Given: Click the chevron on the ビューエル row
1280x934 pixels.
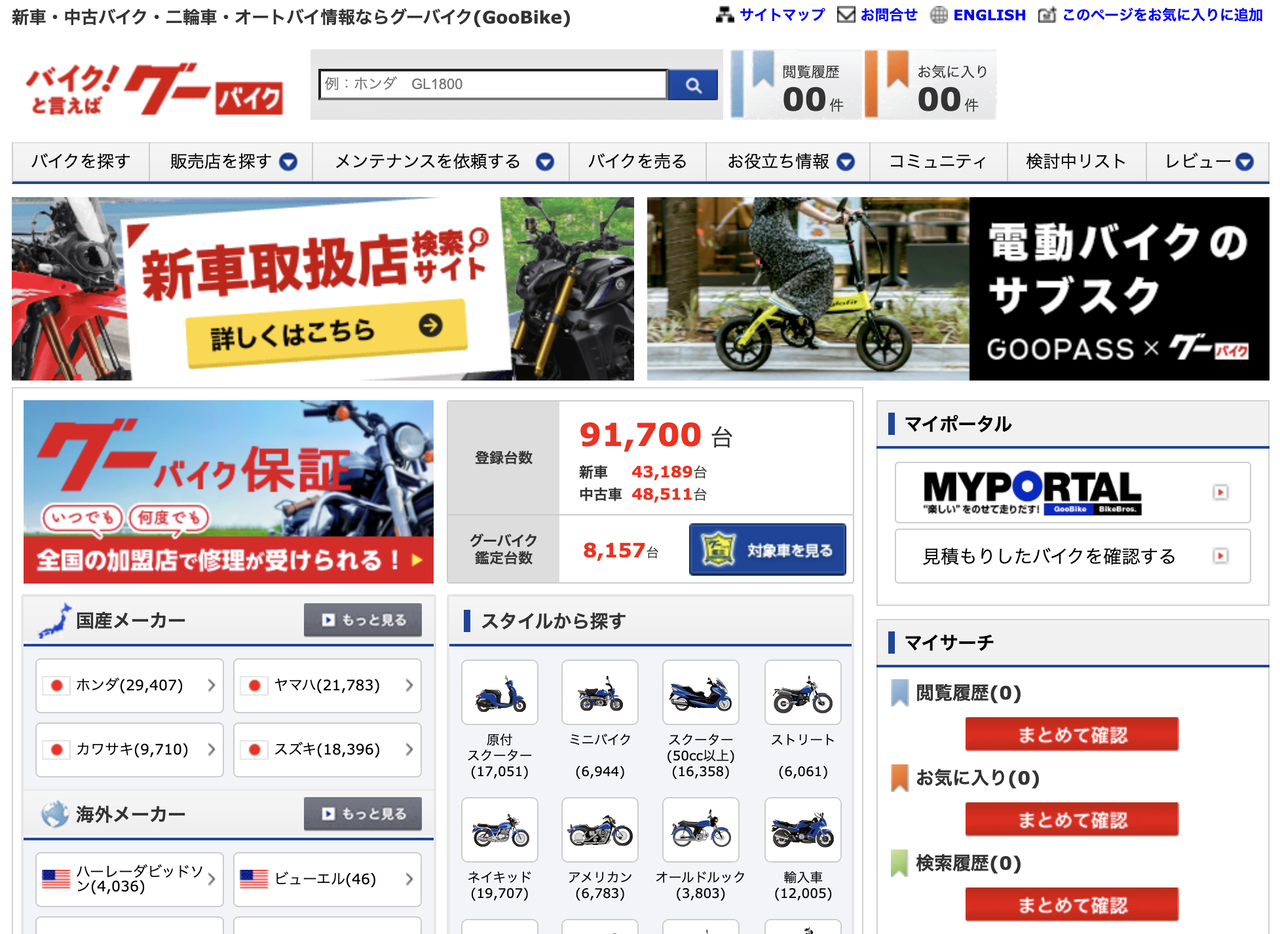Looking at the screenshot, I should tap(409, 879).
